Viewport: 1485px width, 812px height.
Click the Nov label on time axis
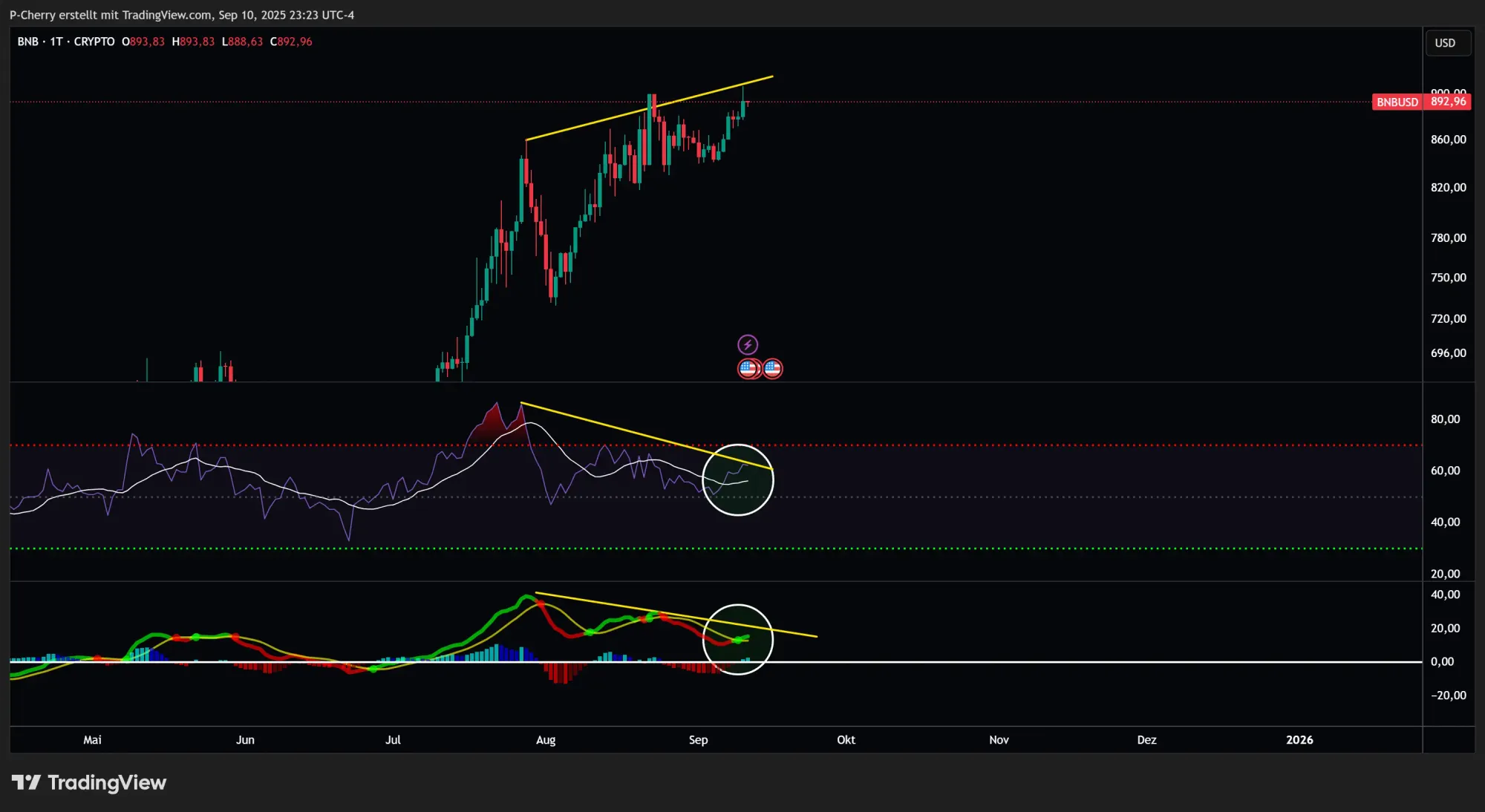[x=999, y=740]
